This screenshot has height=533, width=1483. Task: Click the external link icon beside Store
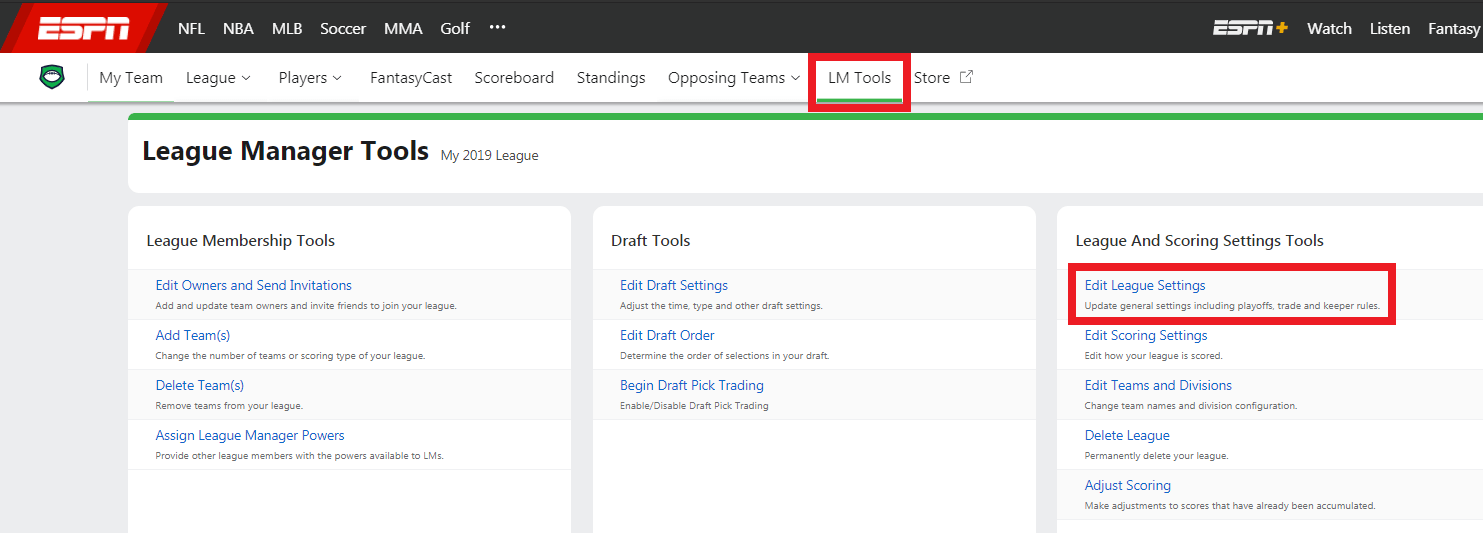966,77
